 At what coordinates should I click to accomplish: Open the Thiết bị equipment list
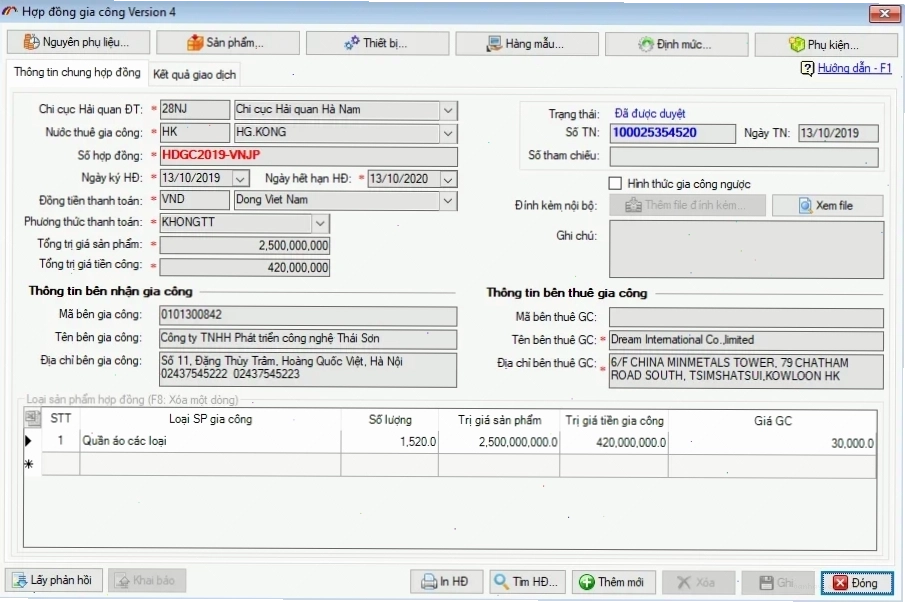tap(377, 43)
